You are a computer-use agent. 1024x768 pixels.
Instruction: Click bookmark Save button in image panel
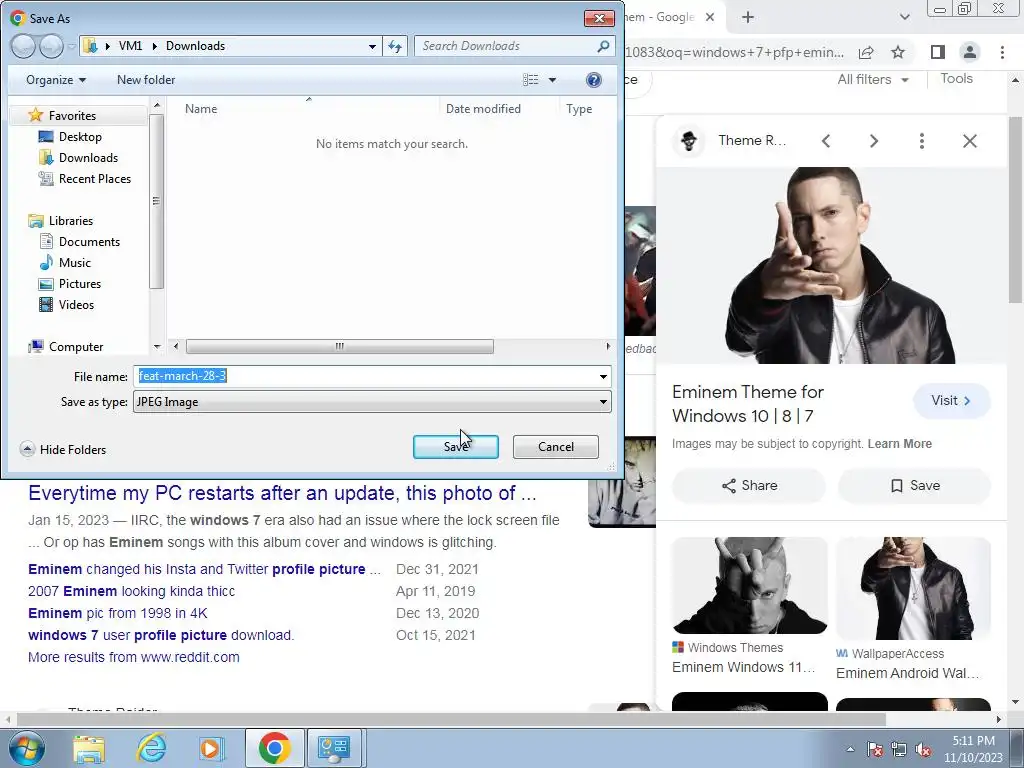[x=914, y=485]
